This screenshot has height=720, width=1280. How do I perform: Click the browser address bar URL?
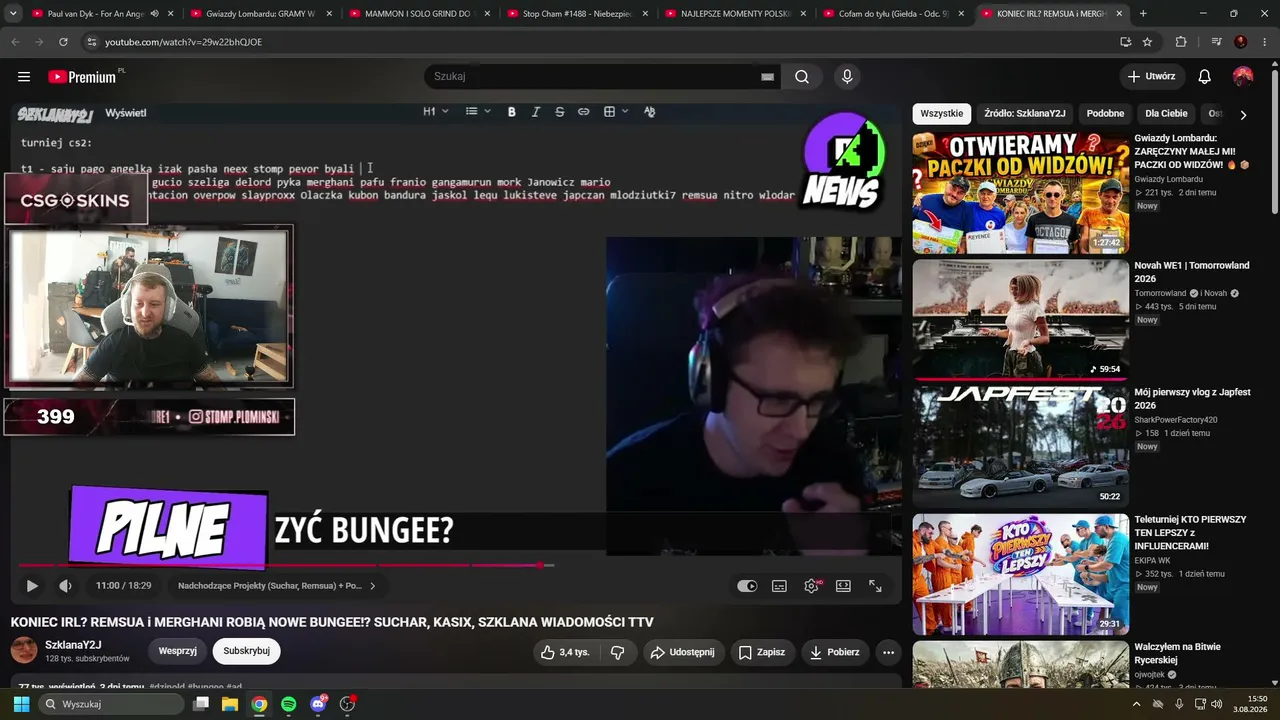coord(183,42)
